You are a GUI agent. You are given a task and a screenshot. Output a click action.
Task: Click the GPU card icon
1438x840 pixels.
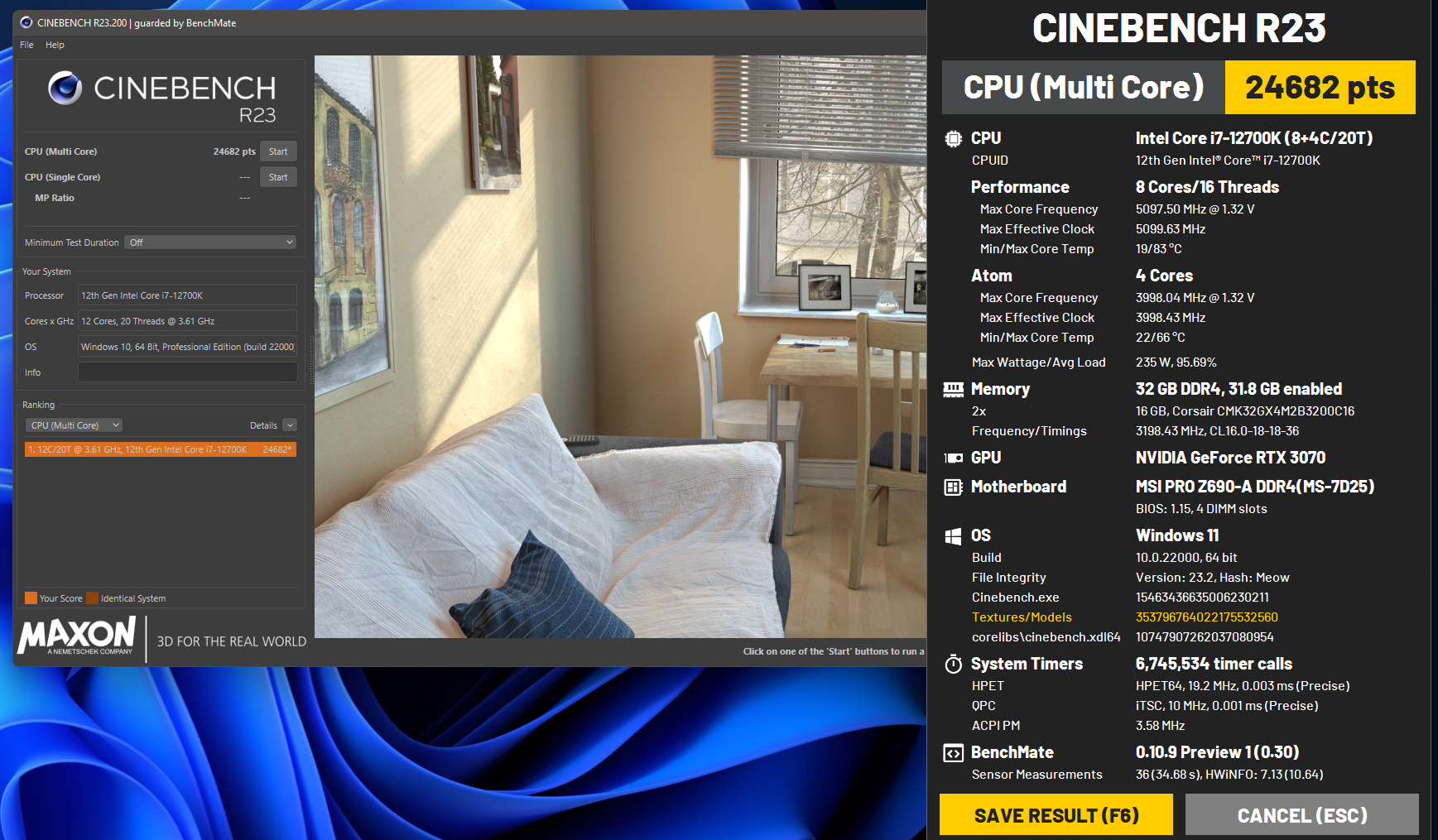point(954,458)
